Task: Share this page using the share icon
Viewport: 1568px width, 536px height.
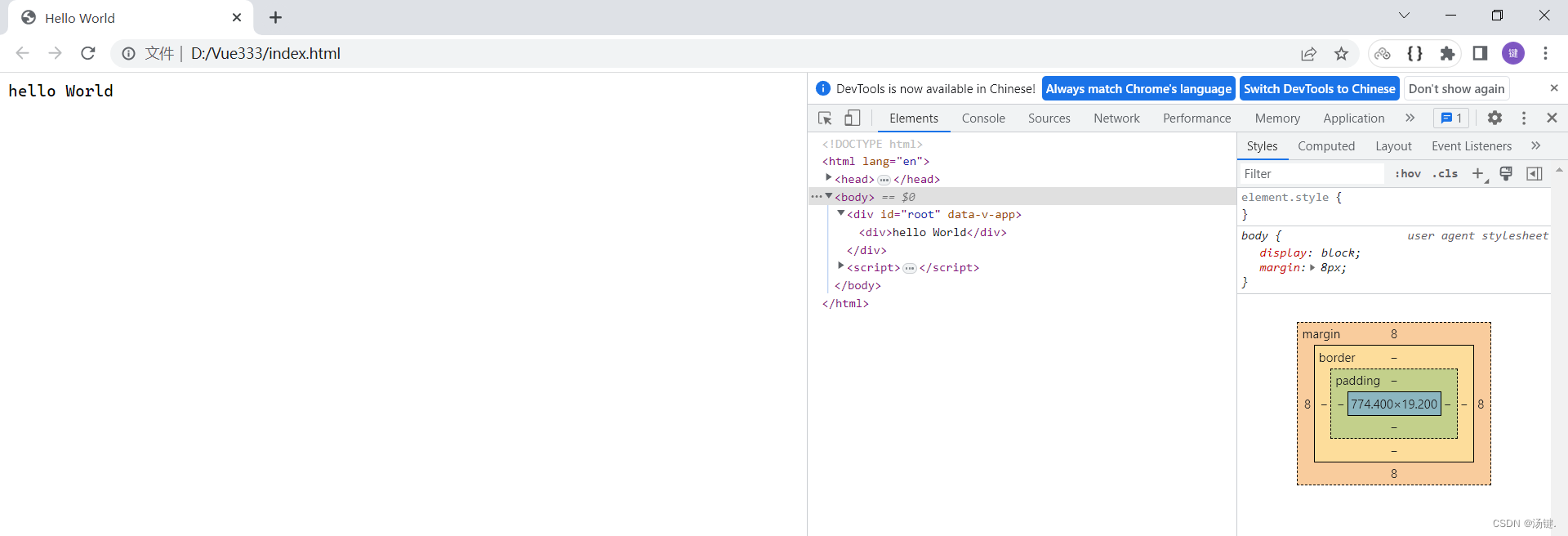Action: point(1308,53)
